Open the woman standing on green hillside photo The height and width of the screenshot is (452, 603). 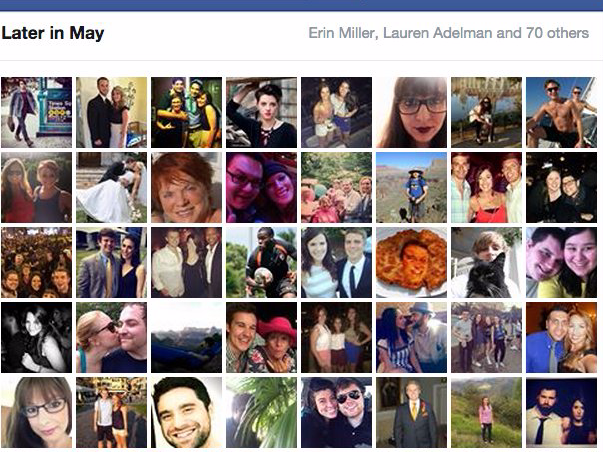click(486, 412)
